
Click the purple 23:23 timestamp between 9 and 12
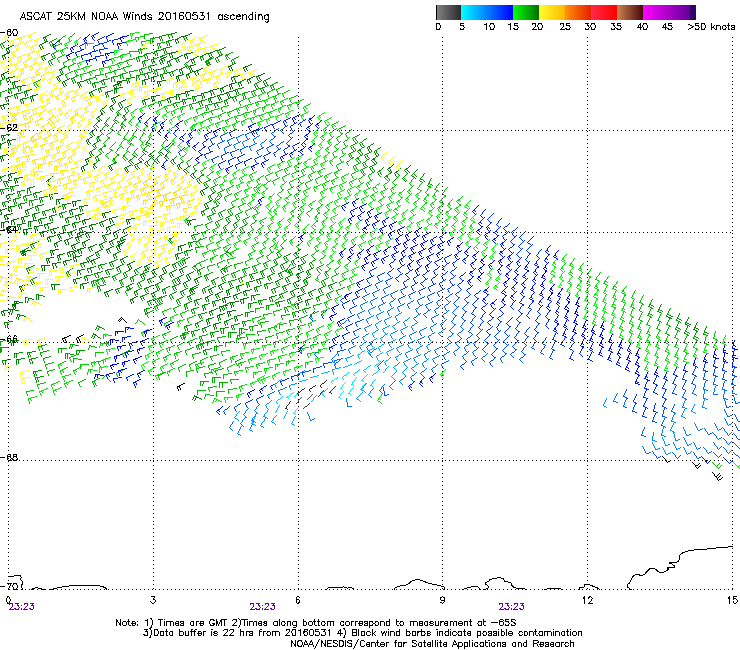pyautogui.click(x=511, y=607)
